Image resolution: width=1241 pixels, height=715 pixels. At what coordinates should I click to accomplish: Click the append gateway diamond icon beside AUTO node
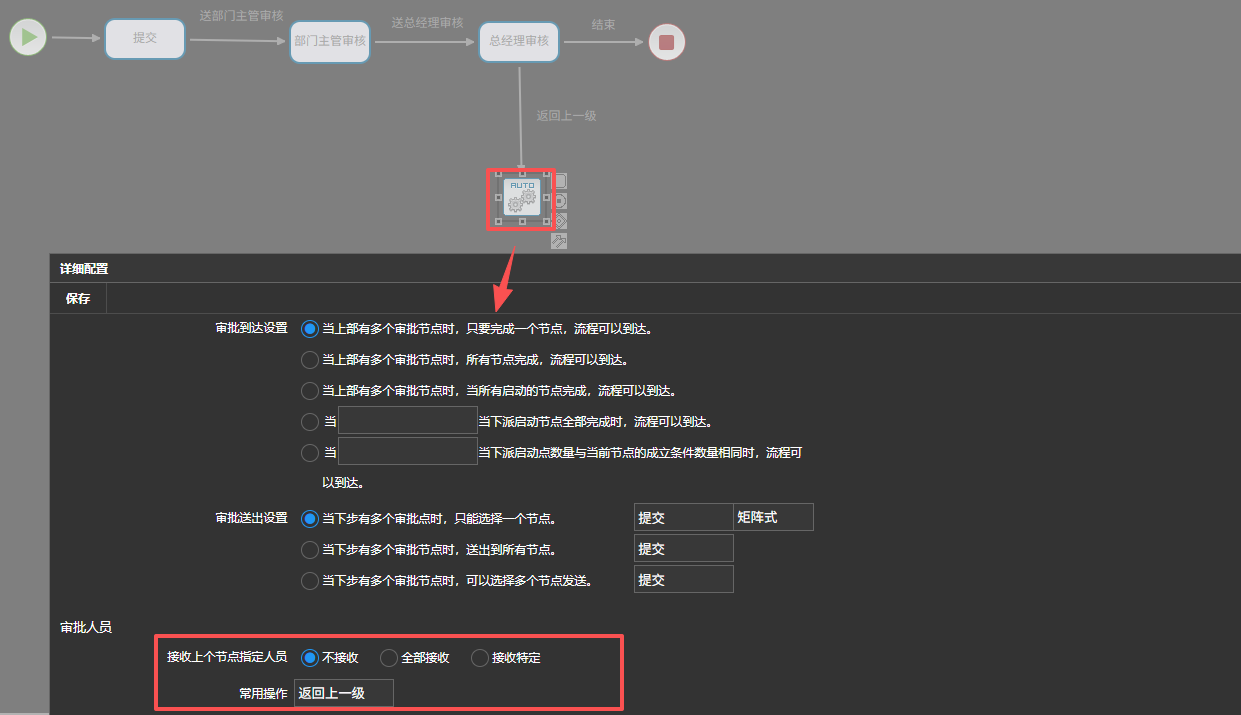(x=560, y=221)
